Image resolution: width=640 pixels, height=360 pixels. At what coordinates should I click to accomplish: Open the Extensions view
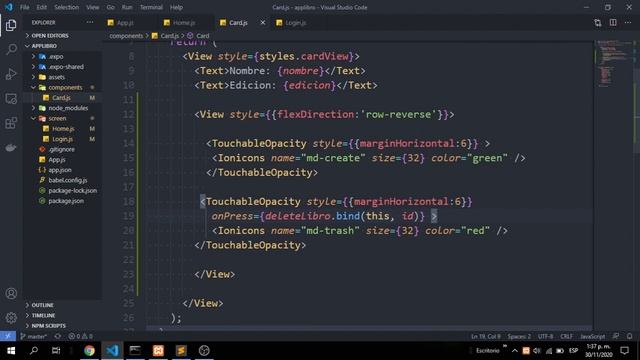11,123
